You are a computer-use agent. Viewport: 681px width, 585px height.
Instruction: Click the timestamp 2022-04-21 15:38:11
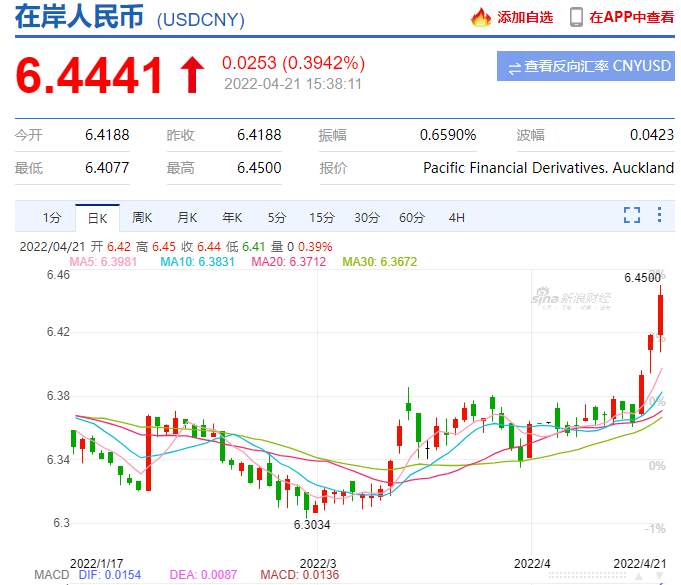pos(293,84)
